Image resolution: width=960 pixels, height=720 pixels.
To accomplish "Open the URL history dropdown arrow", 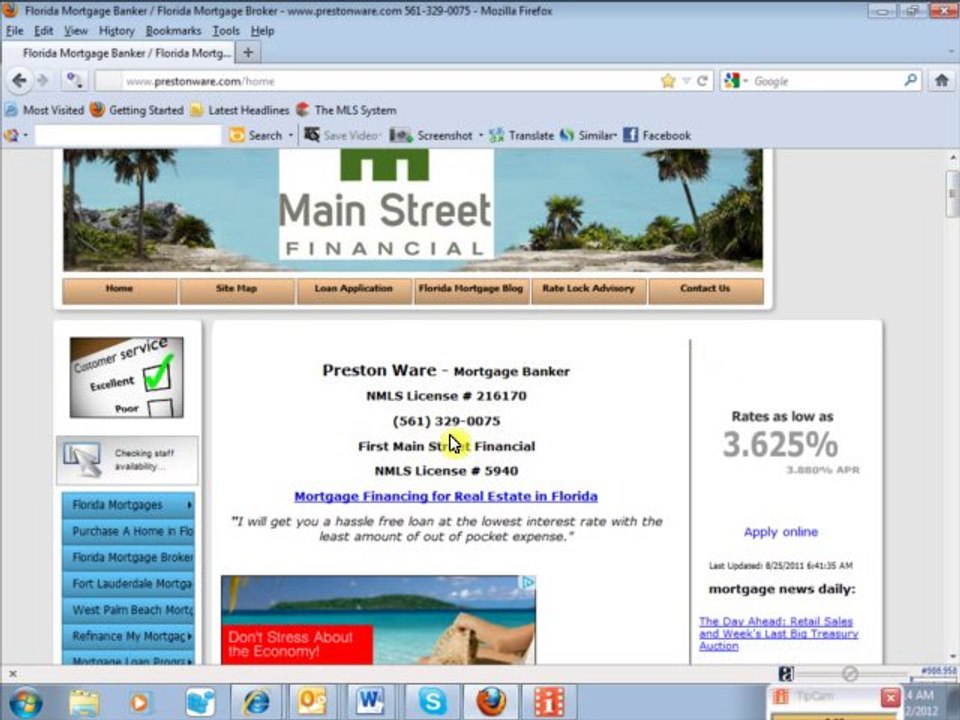I will pyautogui.click(x=686, y=81).
